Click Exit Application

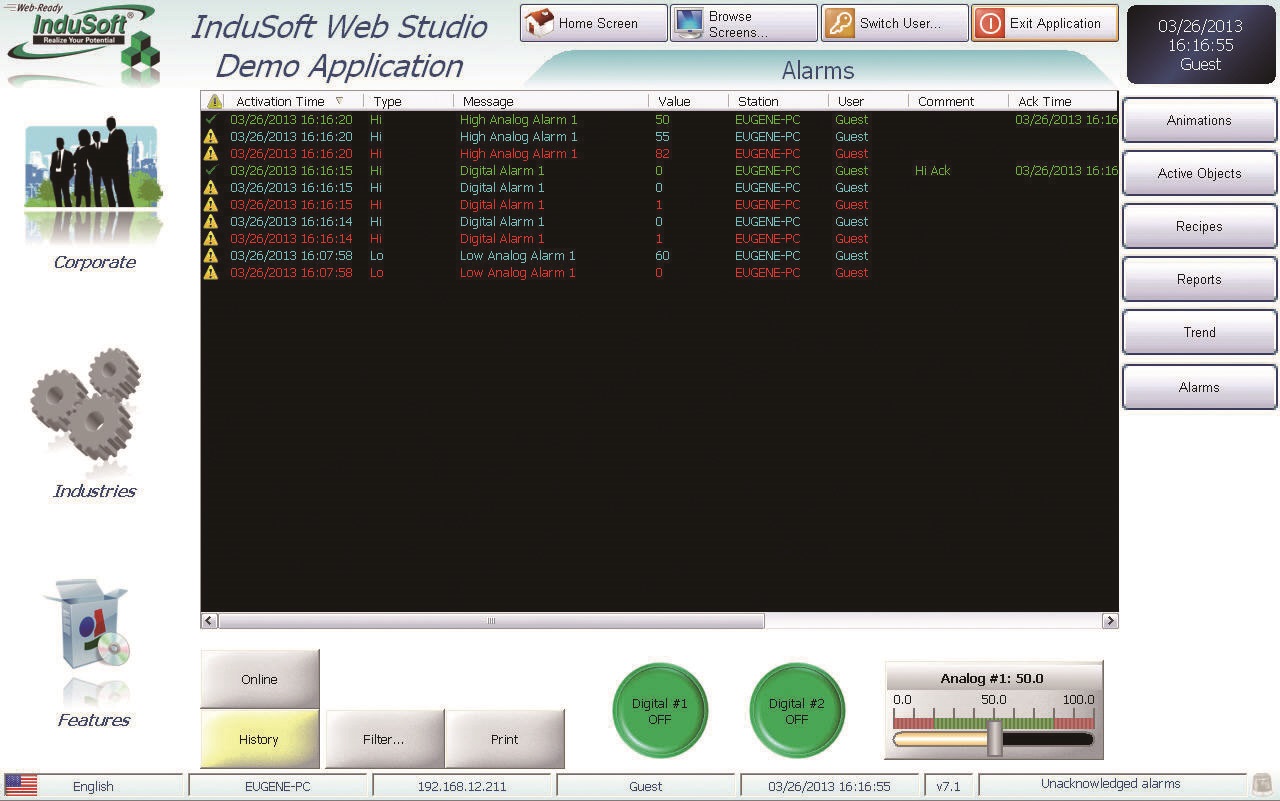(x=1045, y=23)
